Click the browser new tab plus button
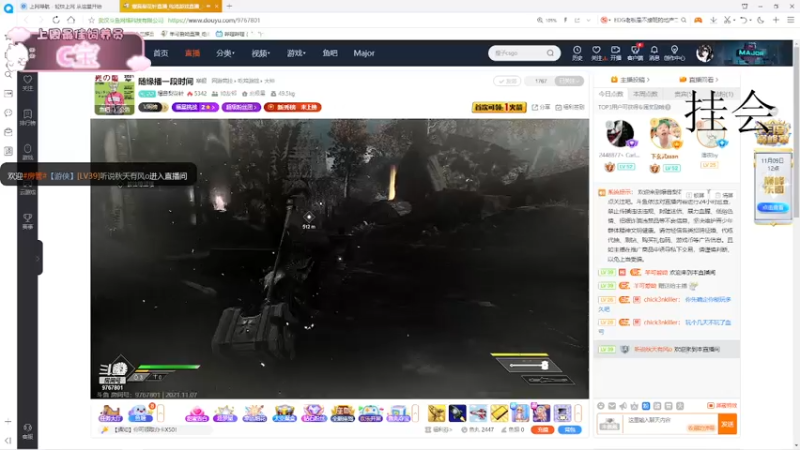800x450 pixels. [x=229, y=6]
